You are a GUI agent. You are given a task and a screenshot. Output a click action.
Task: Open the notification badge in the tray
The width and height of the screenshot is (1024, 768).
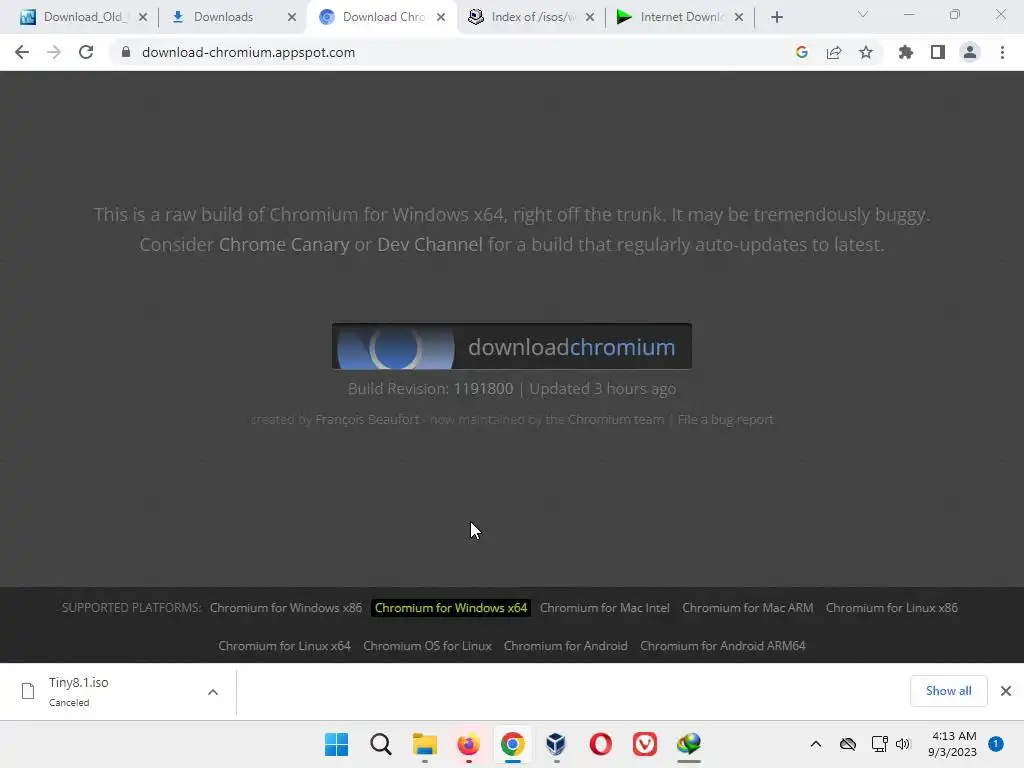[996, 744]
